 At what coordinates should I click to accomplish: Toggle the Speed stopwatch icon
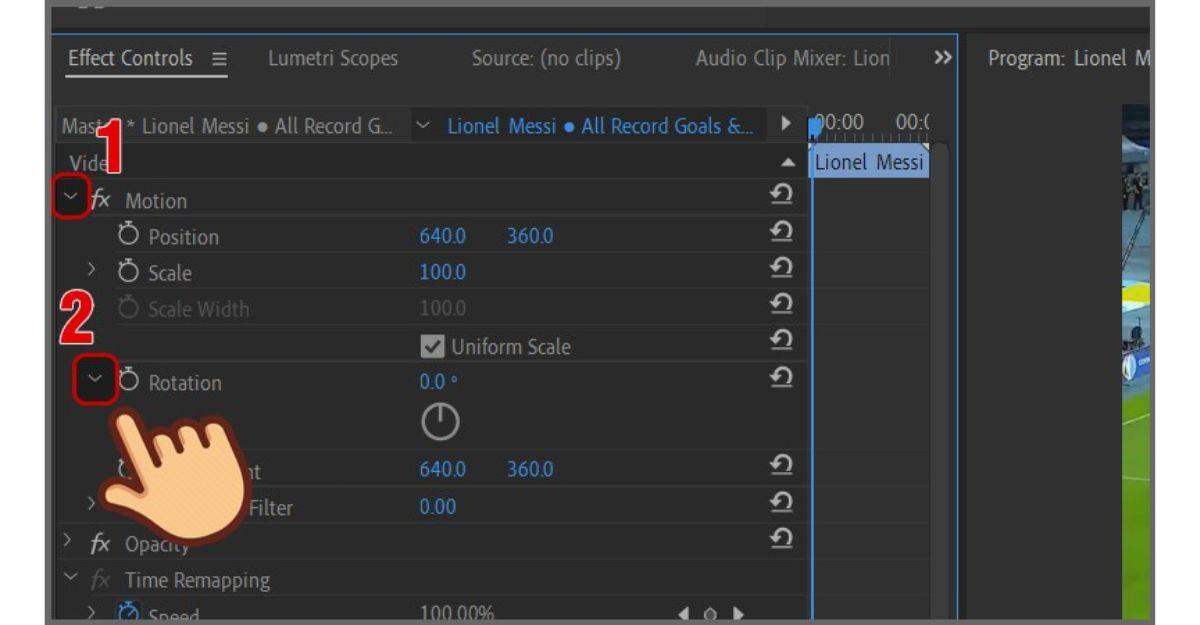click(129, 612)
